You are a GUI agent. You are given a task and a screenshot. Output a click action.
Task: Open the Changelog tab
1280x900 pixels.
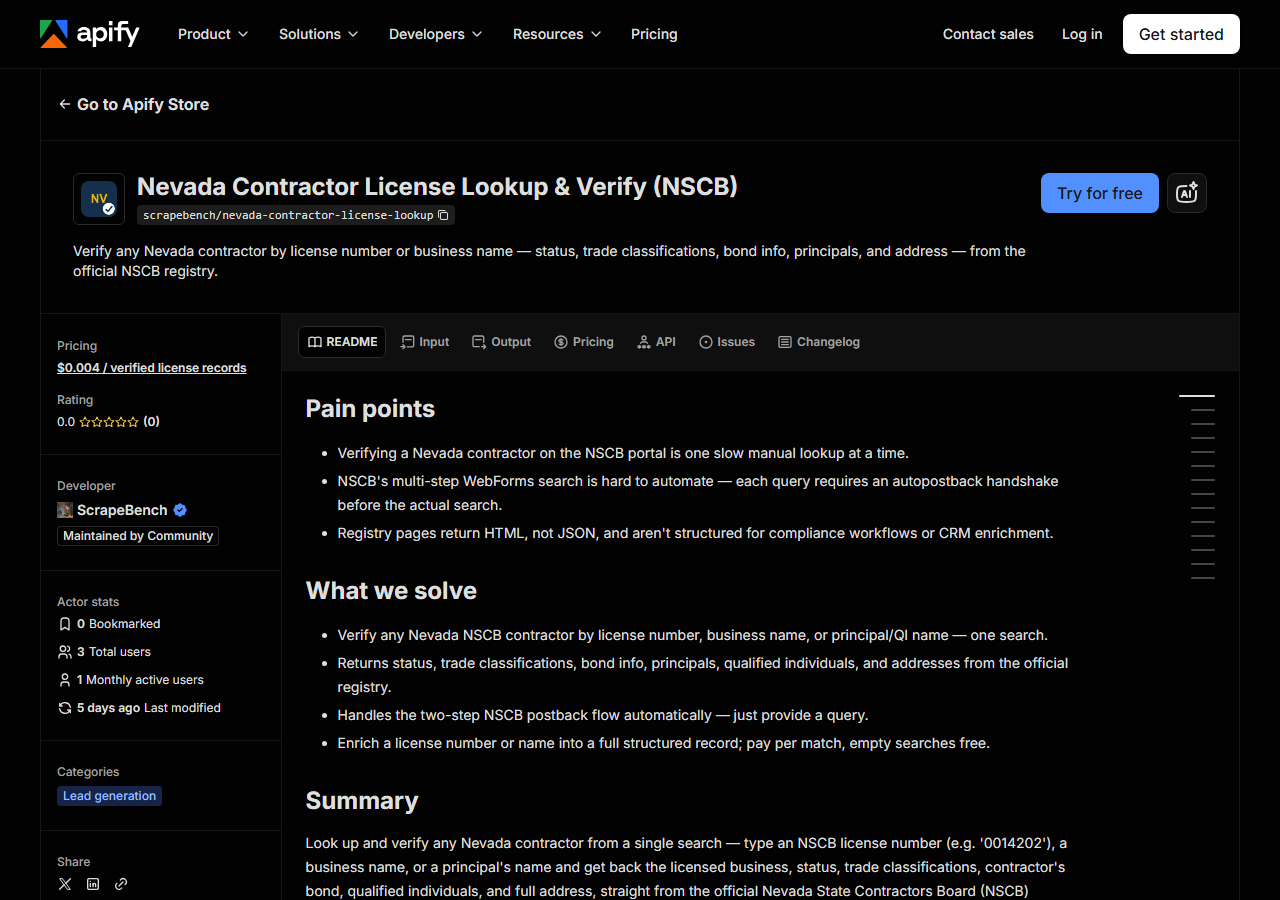(819, 342)
